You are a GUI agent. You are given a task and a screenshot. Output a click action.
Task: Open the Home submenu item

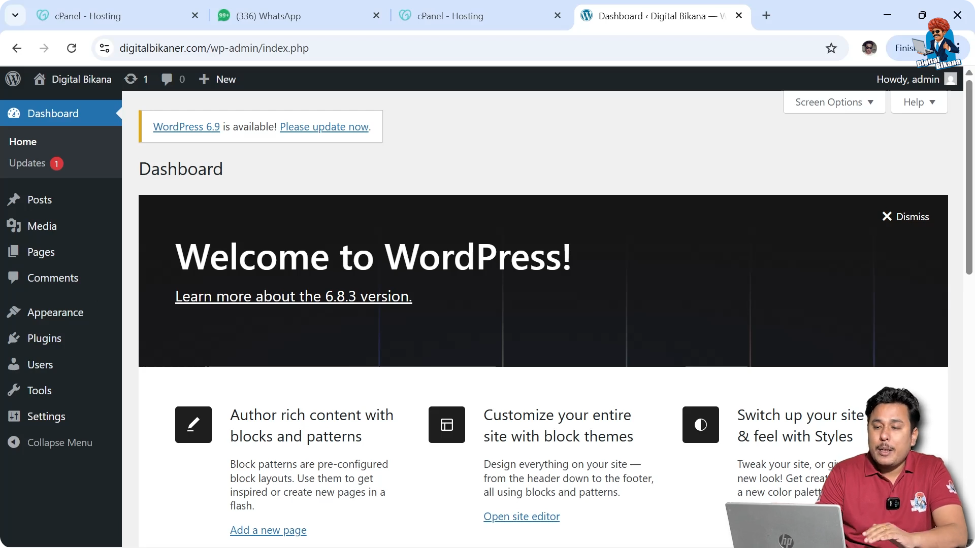click(x=23, y=142)
